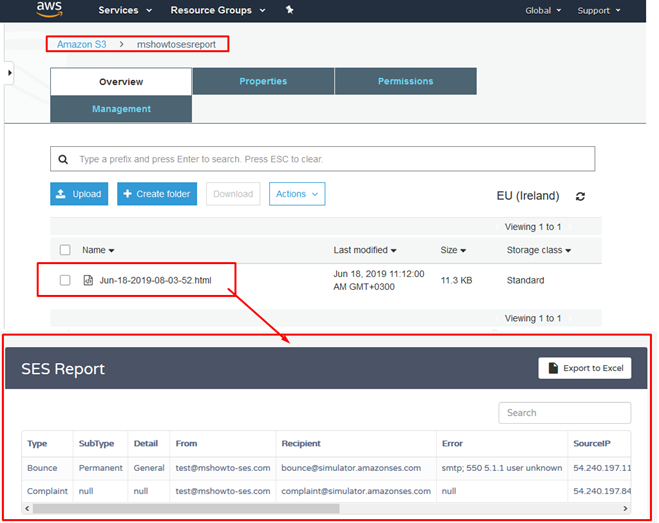Click the horizontal scrollbar thumb in report
Viewport: 659px width, 523px height.
(186, 508)
